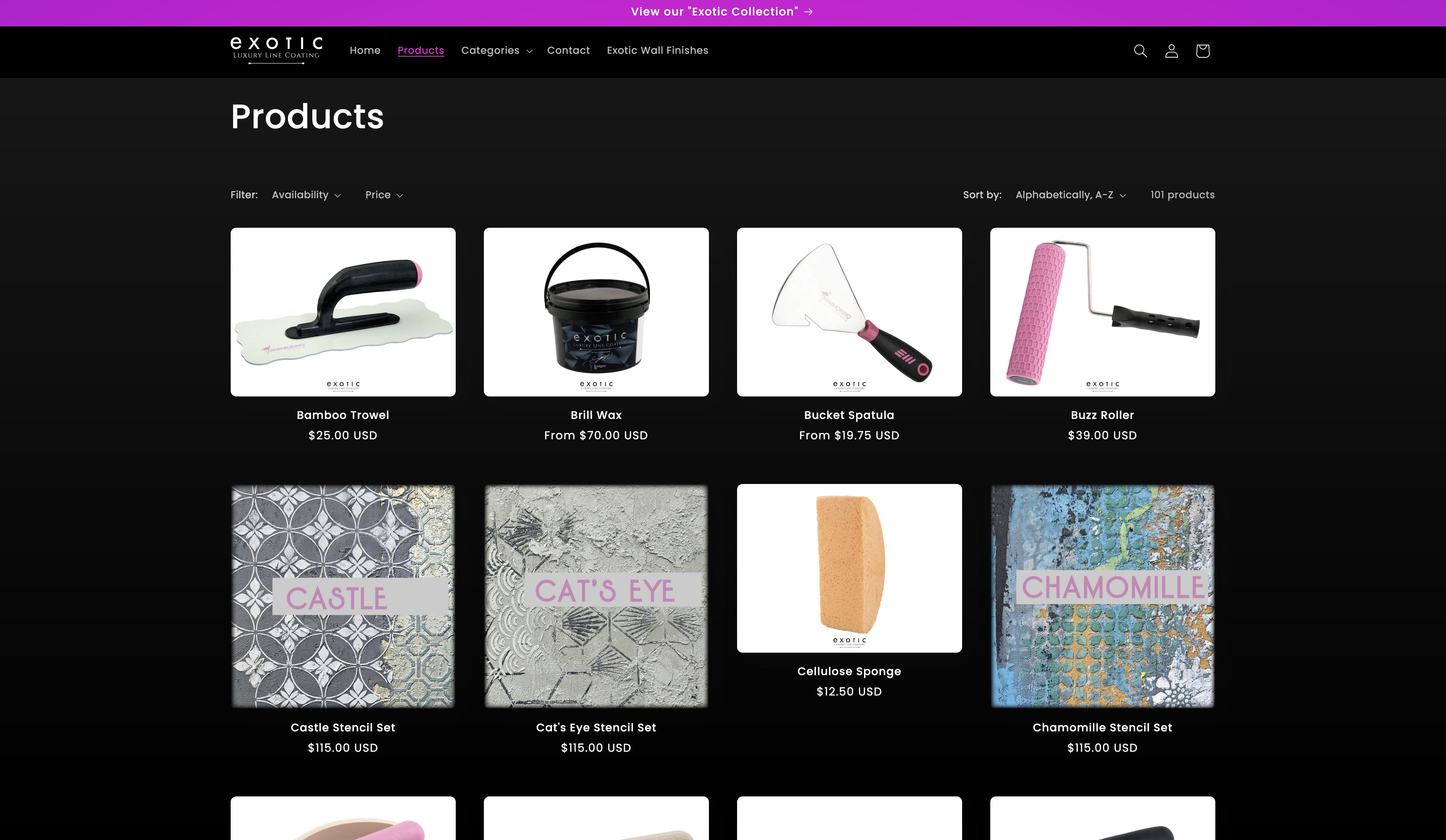Open the shopping cart icon

(x=1202, y=51)
